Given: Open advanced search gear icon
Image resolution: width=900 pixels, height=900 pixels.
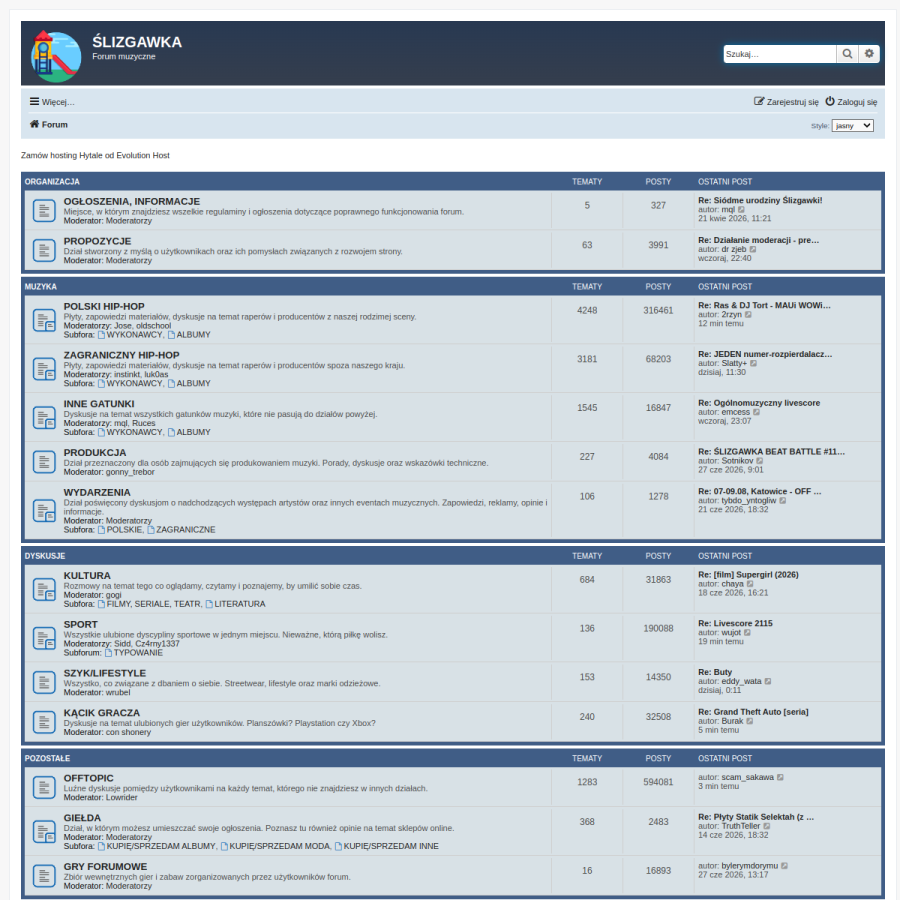Looking at the screenshot, I should (x=869, y=54).
